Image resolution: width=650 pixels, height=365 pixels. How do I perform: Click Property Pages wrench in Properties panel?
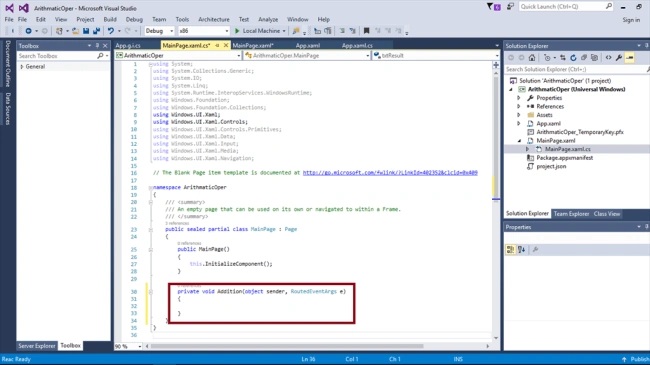tap(535, 249)
